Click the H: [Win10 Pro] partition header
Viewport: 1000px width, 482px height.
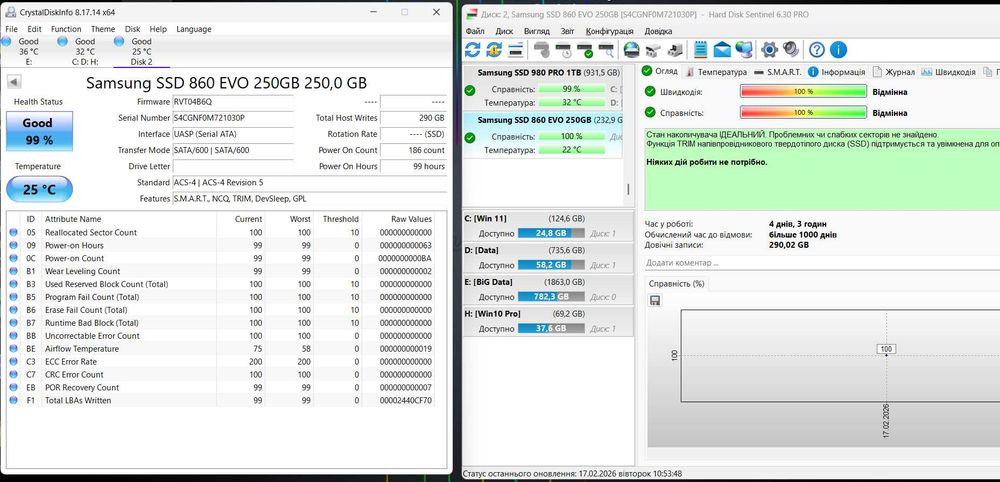coord(548,314)
